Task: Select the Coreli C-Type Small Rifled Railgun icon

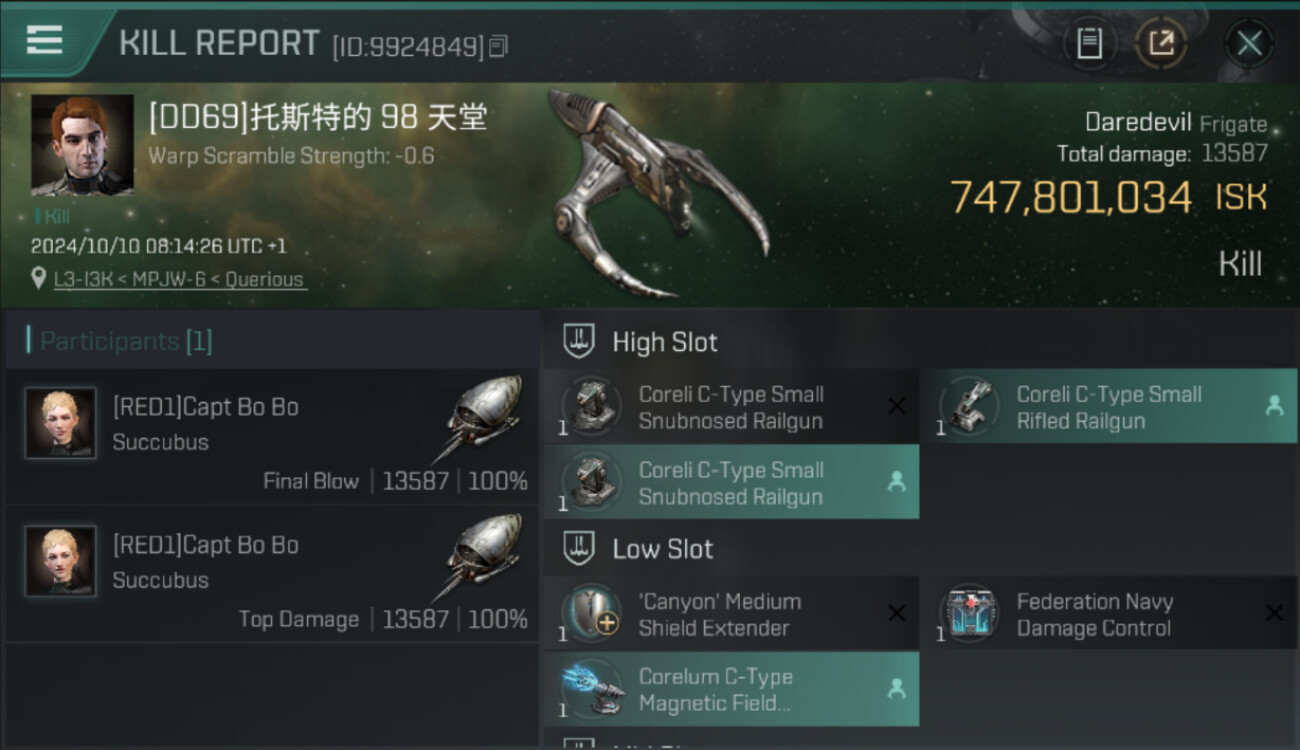Action: click(x=968, y=406)
